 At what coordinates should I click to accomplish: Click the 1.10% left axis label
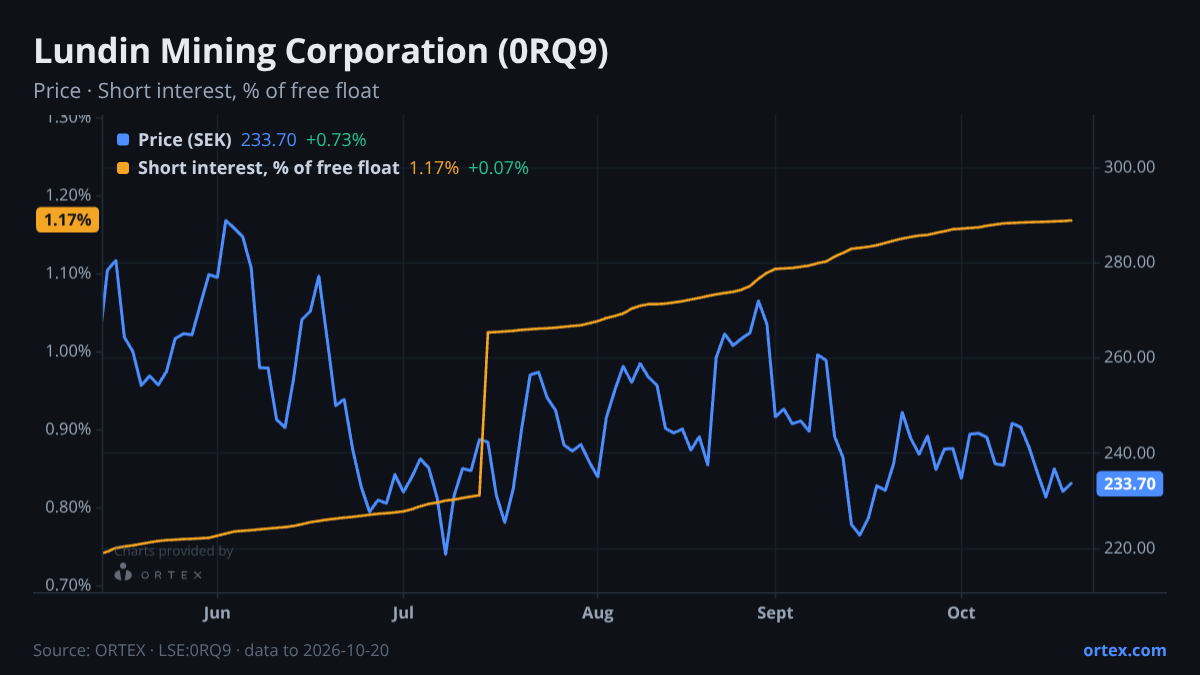point(69,273)
